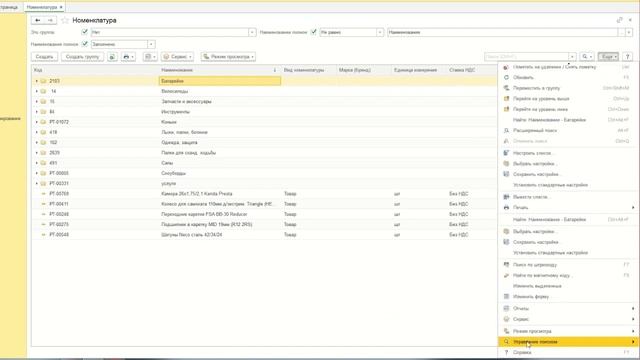Click the link icon at window top right
Viewport: 640px width, 360px height.
620,20
